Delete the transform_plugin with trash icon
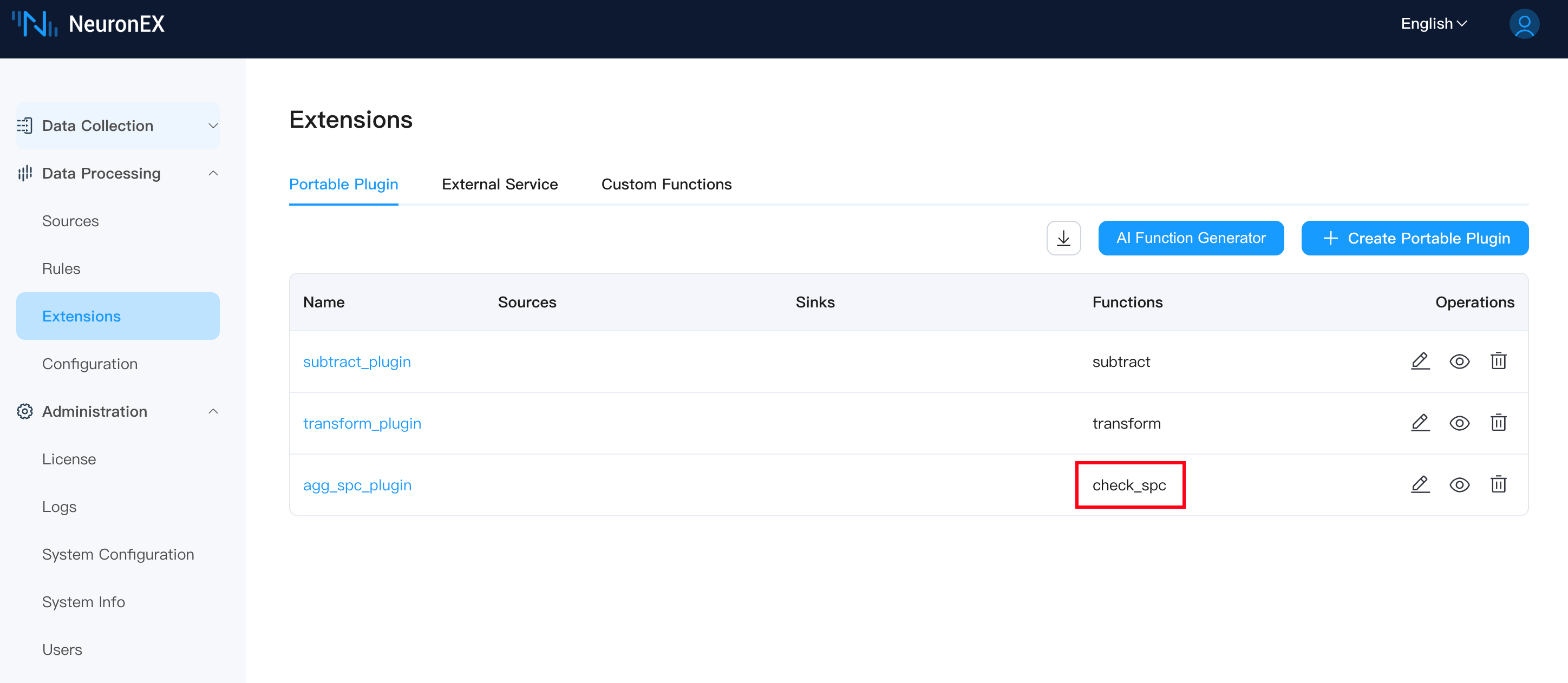This screenshot has height=683, width=1568. pos(1498,423)
